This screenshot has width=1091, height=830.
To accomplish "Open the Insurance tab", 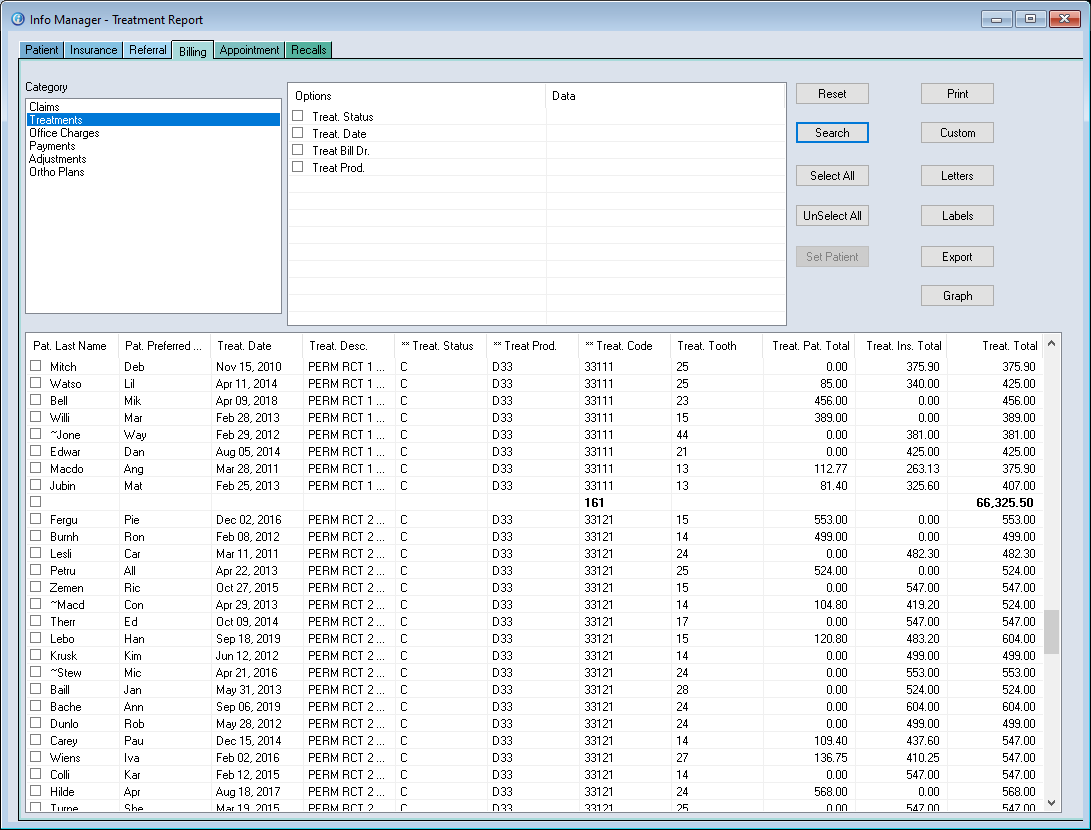I will tap(94, 50).
